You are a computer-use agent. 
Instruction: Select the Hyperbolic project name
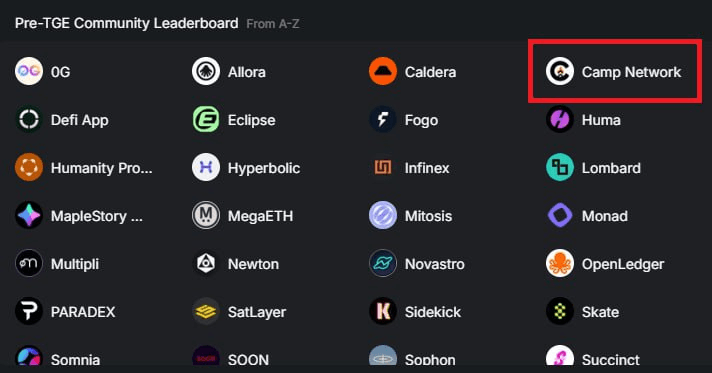click(x=264, y=168)
